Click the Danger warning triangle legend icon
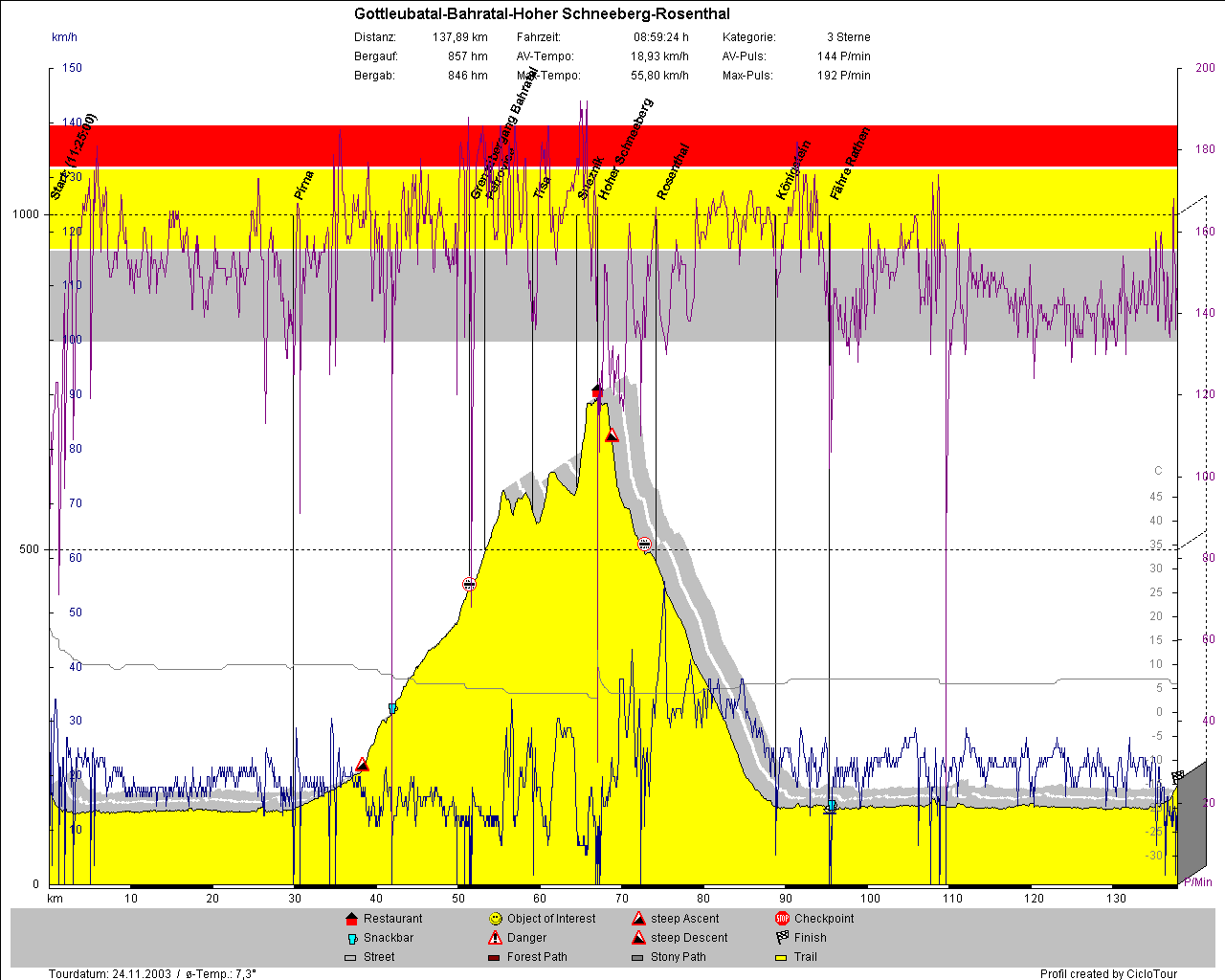1225x980 pixels. pos(495,938)
